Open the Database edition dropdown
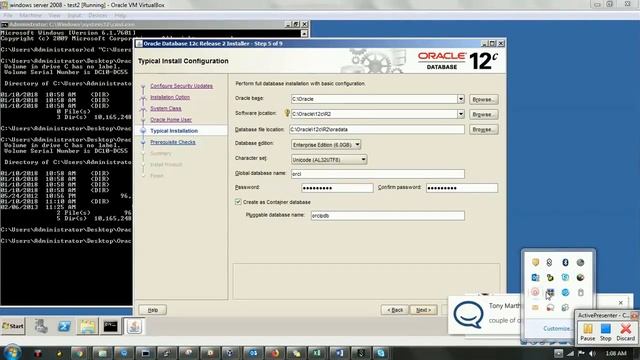This screenshot has width=640, height=360. tap(326, 144)
